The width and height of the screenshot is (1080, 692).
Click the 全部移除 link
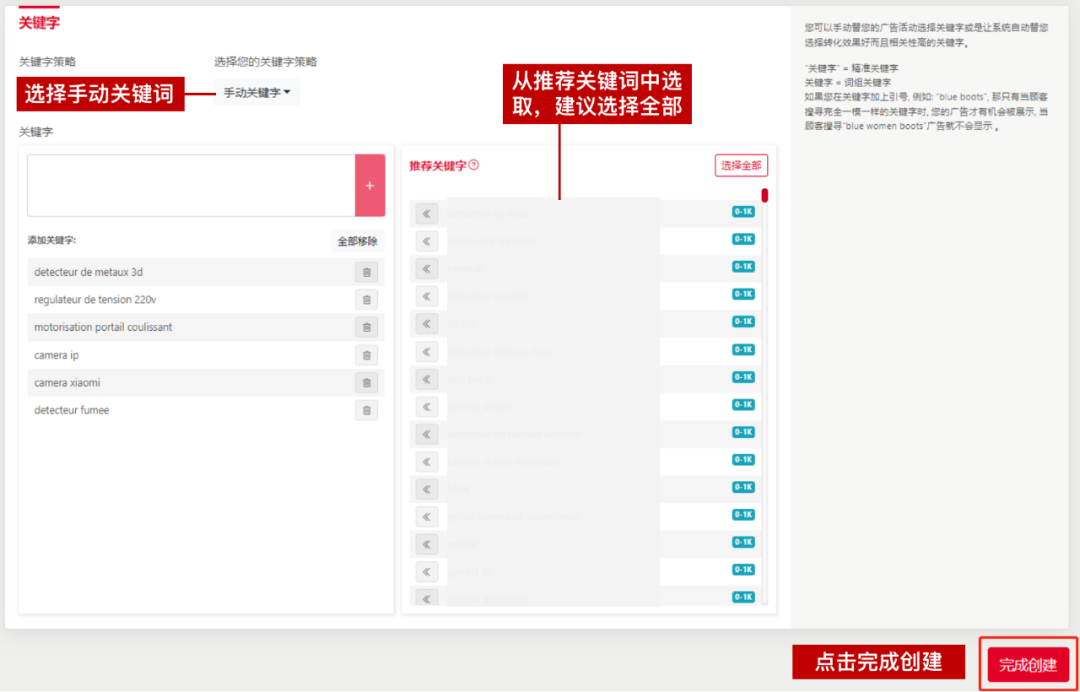point(355,242)
